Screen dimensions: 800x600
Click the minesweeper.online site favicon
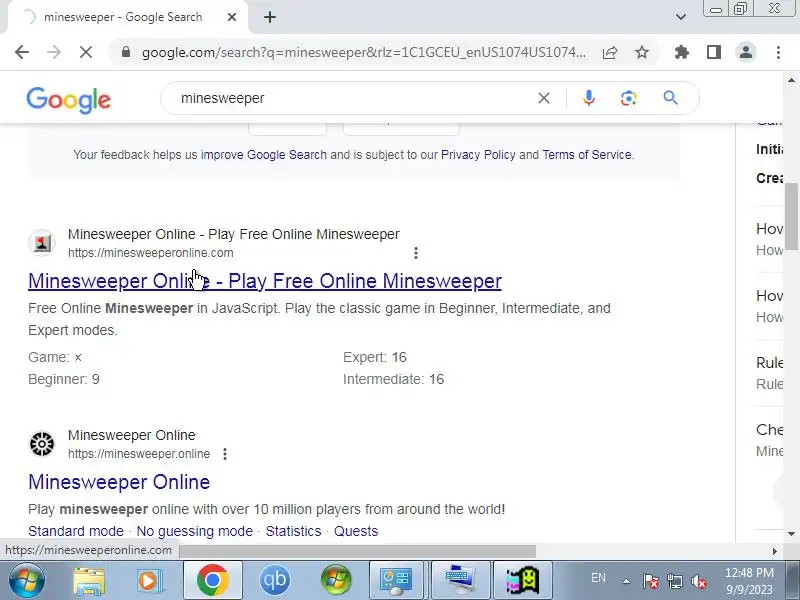click(42, 443)
